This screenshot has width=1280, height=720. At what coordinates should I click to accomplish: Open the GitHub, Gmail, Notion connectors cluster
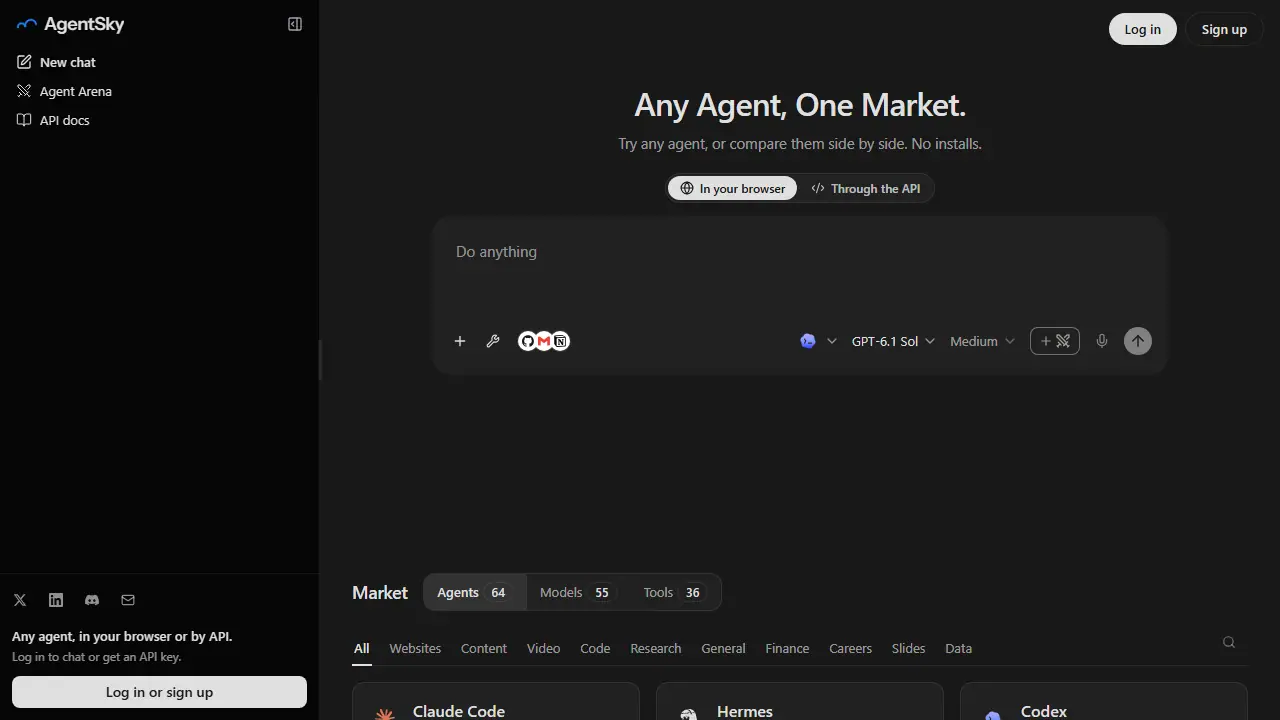(x=544, y=341)
